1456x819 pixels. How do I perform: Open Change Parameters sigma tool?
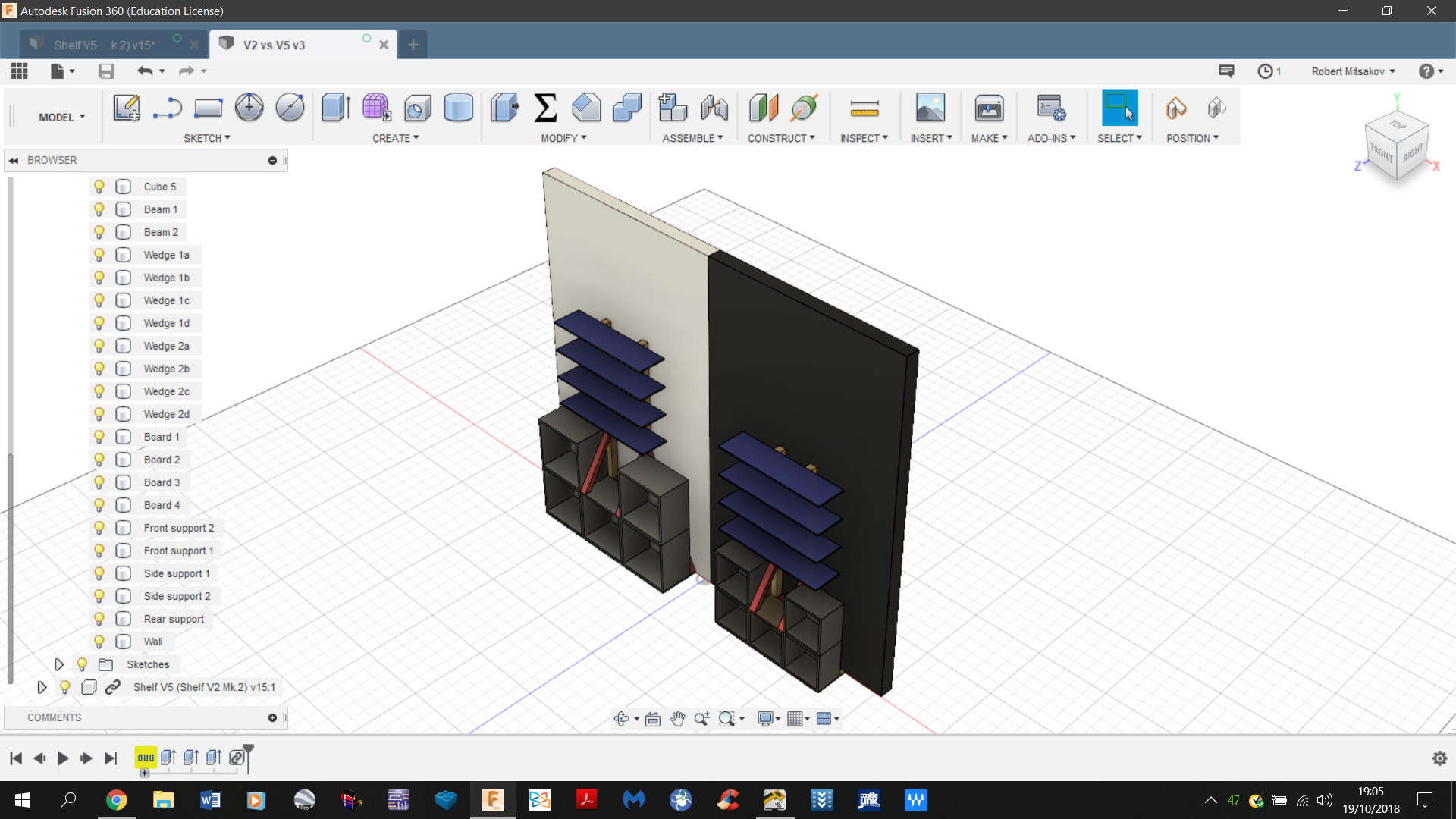pyautogui.click(x=545, y=108)
